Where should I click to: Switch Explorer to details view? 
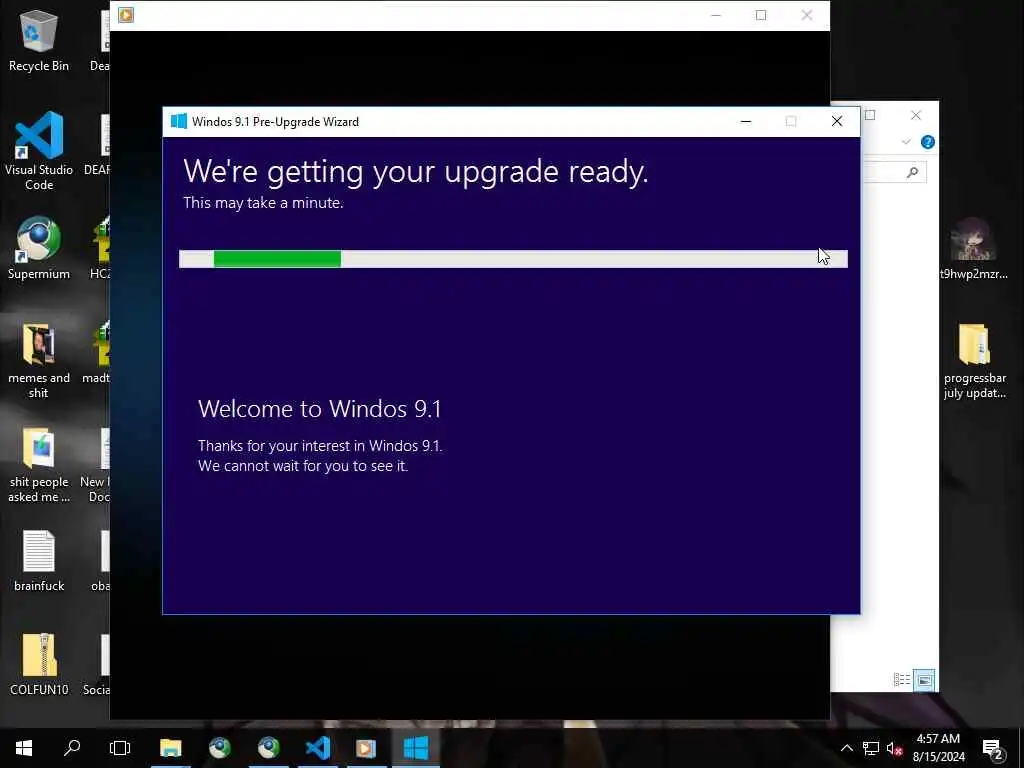coord(902,680)
